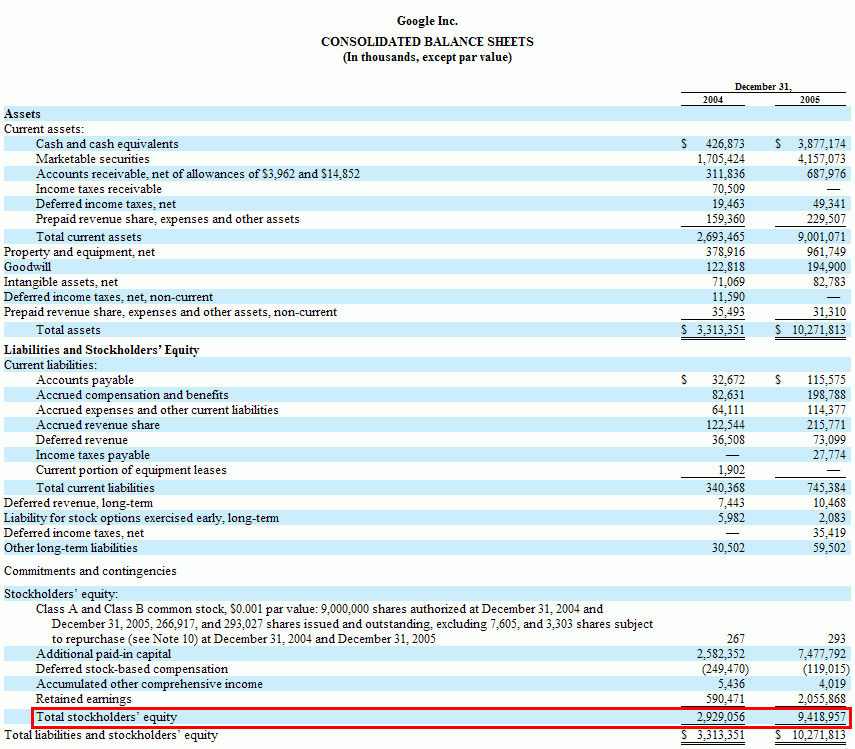855x749 pixels.
Task: Click 'Deferred stock-based compensation' label
Action: tap(131, 669)
